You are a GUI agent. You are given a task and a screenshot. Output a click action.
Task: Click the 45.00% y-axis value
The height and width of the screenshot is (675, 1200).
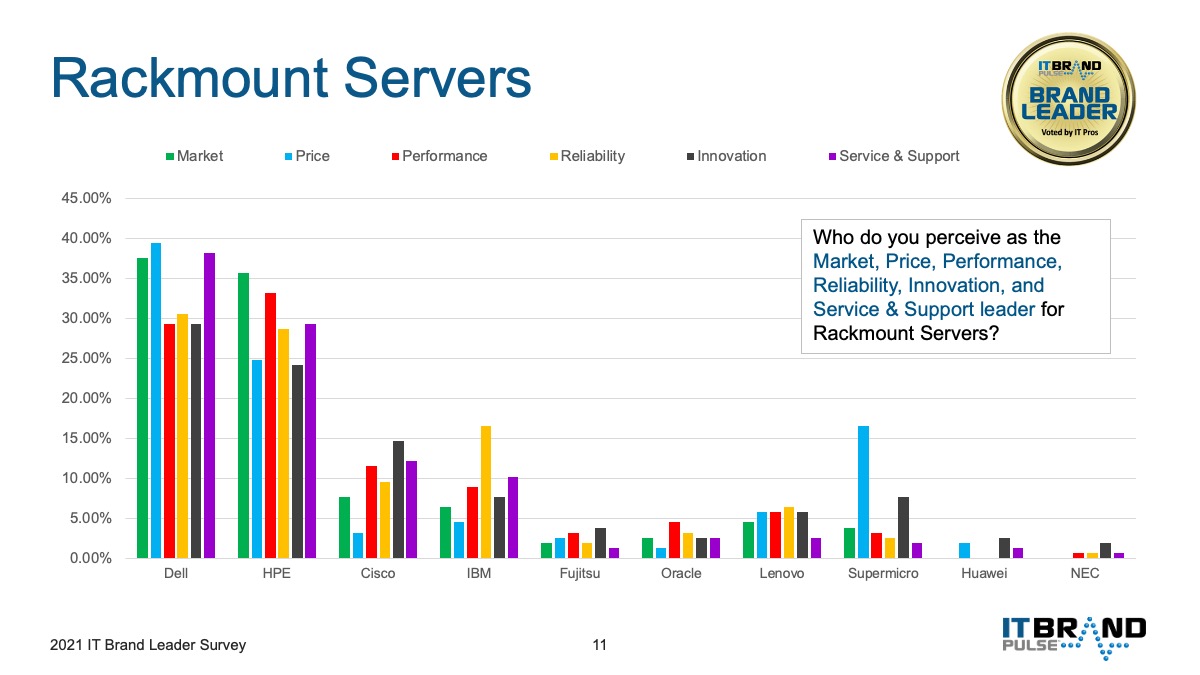88,198
